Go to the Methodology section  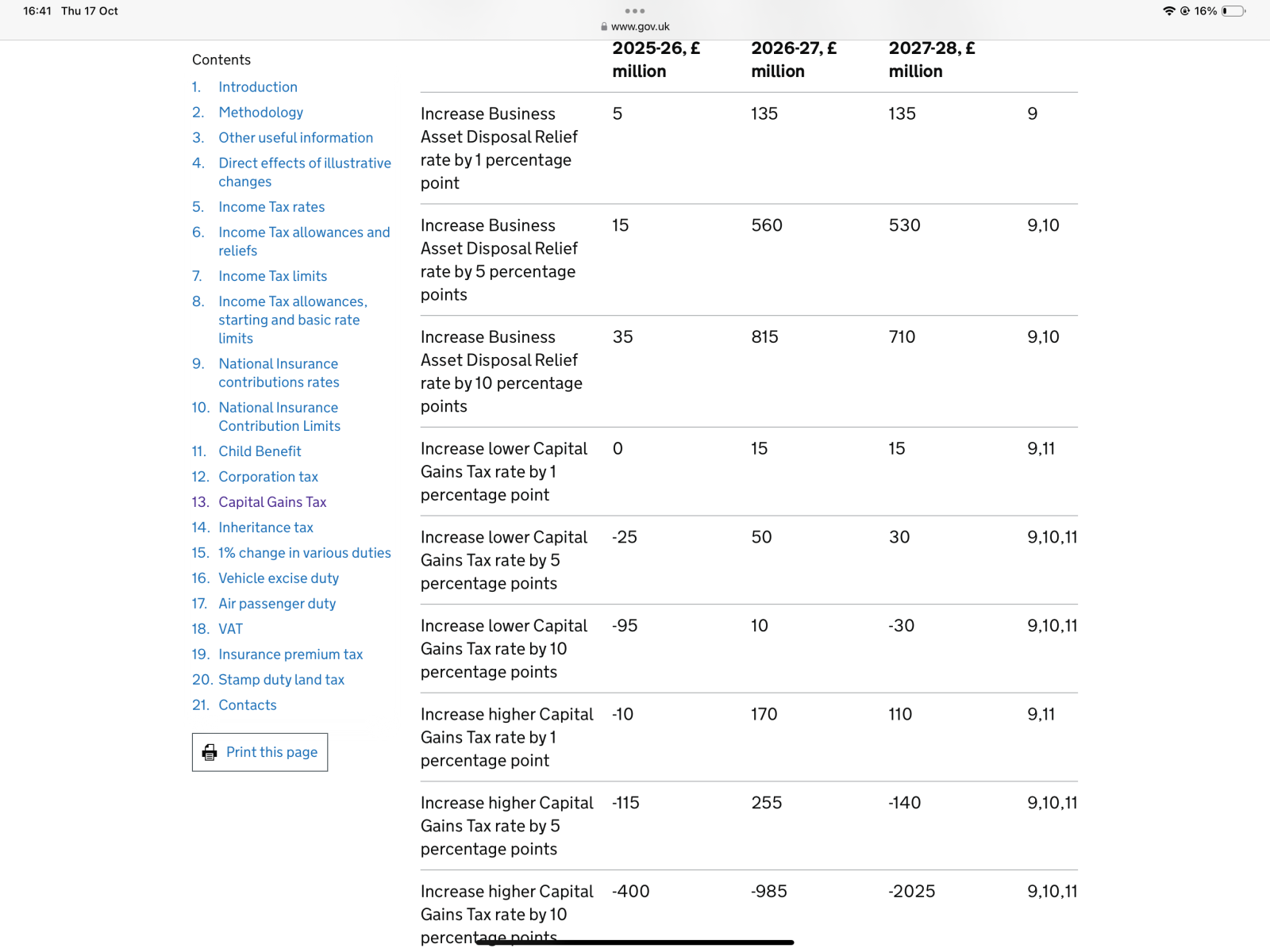pos(261,113)
